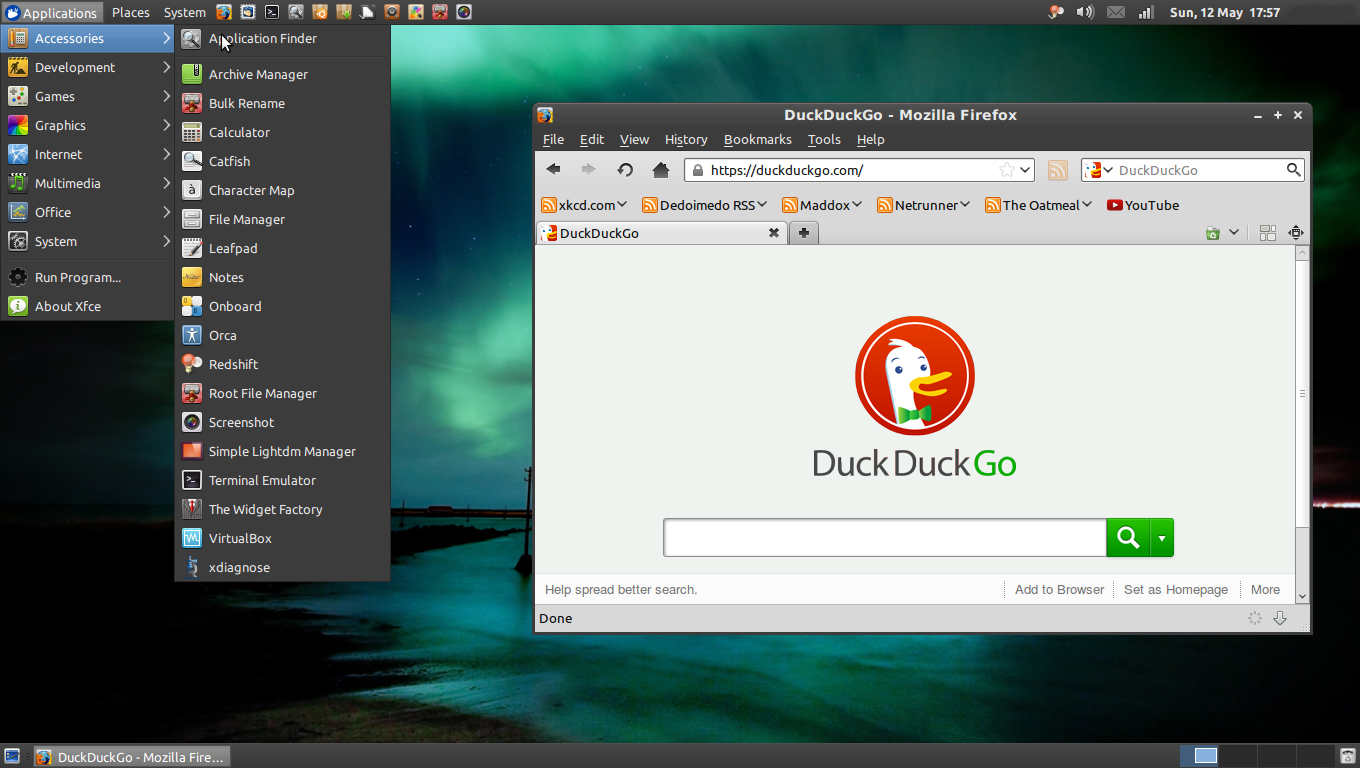Open the Firefox Bookmarks menu
The image size is (1360, 768).
click(757, 140)
